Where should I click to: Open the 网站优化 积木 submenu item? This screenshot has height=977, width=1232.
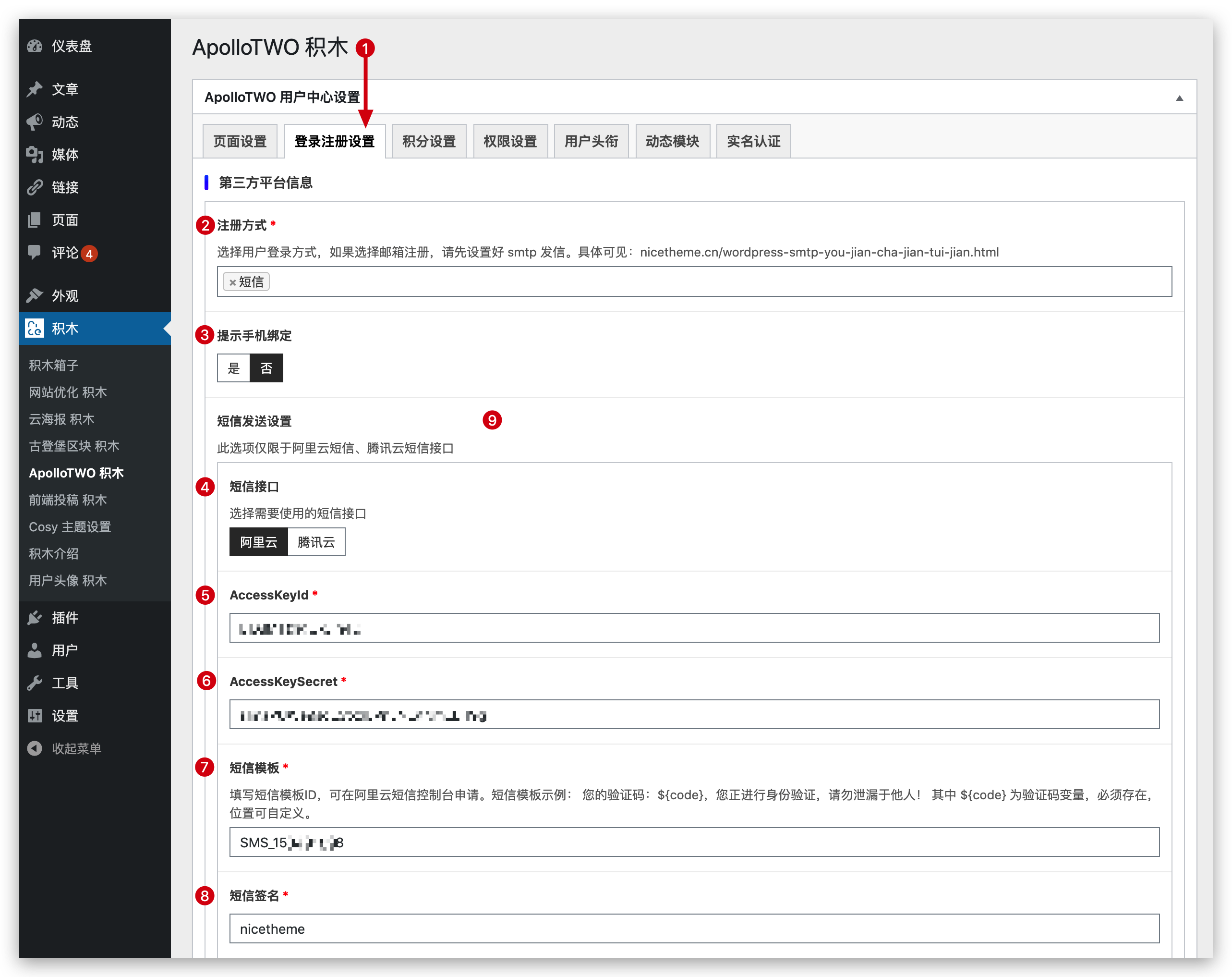point(68,392)
